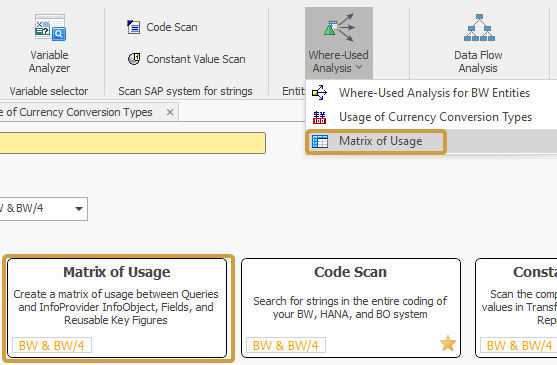The height and width of the screenshot is (365, 557).
Task: Click the Where-Used Analysis for BW Entities icon
Action: coord(319,93)
